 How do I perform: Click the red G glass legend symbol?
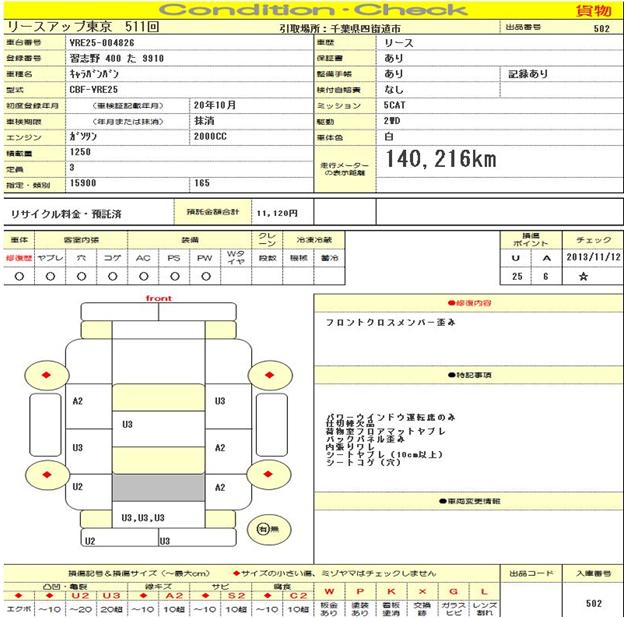tap(454, 592)
